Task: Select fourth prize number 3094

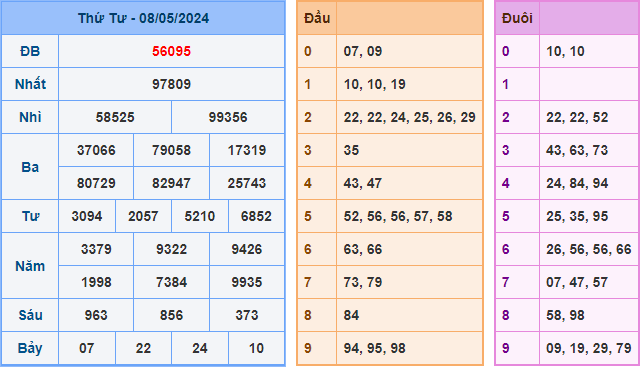Action: (x=87, y=216)
